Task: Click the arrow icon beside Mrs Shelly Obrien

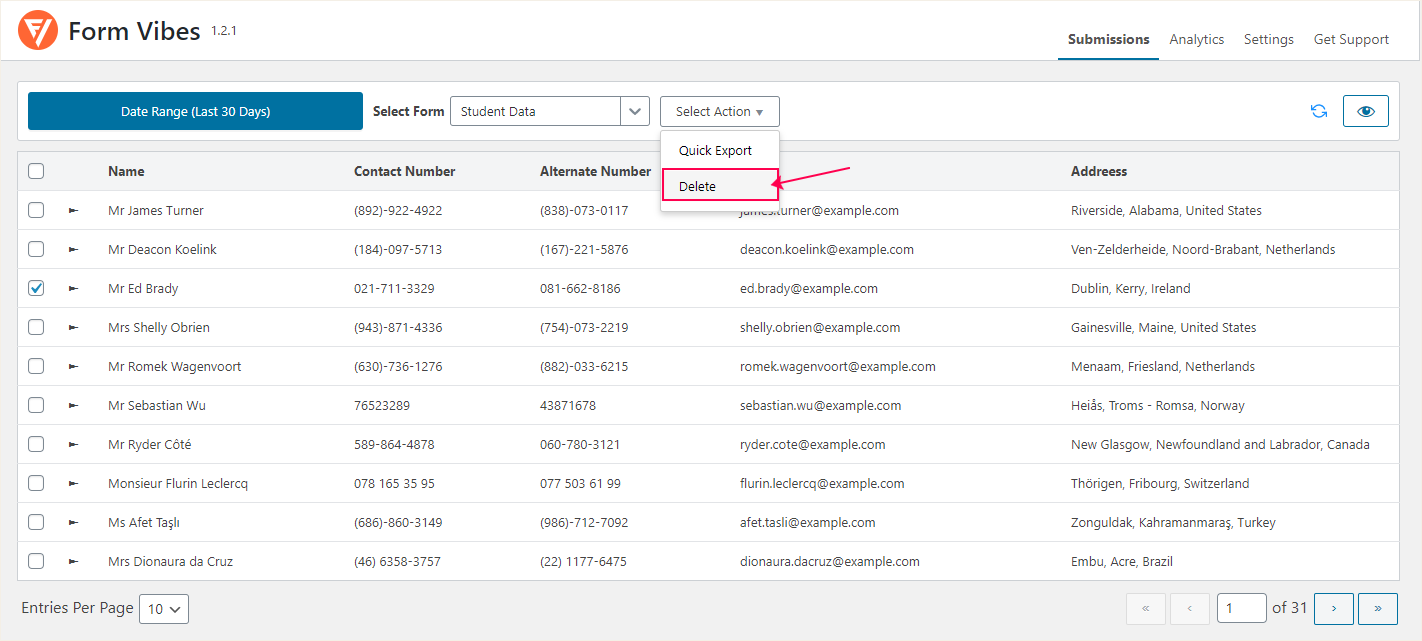Action: [x=73, y=327]
